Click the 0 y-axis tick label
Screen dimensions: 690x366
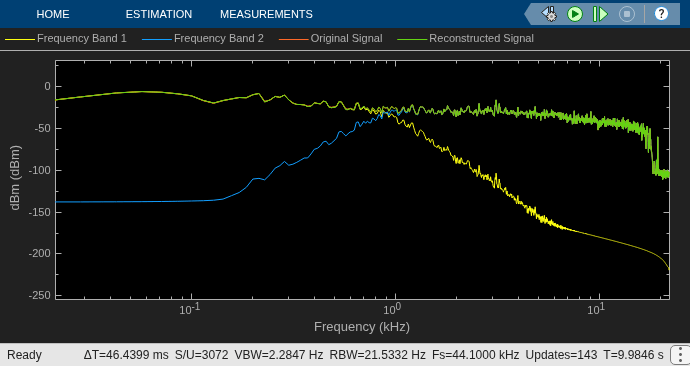[x=47, y=87]
